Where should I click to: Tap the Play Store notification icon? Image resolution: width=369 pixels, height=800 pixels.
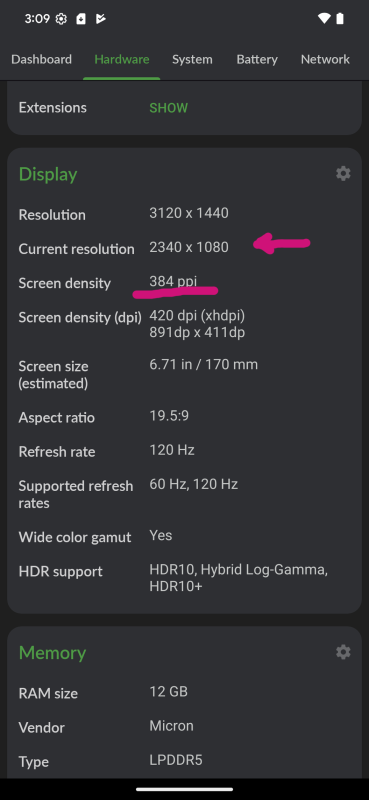101,19
